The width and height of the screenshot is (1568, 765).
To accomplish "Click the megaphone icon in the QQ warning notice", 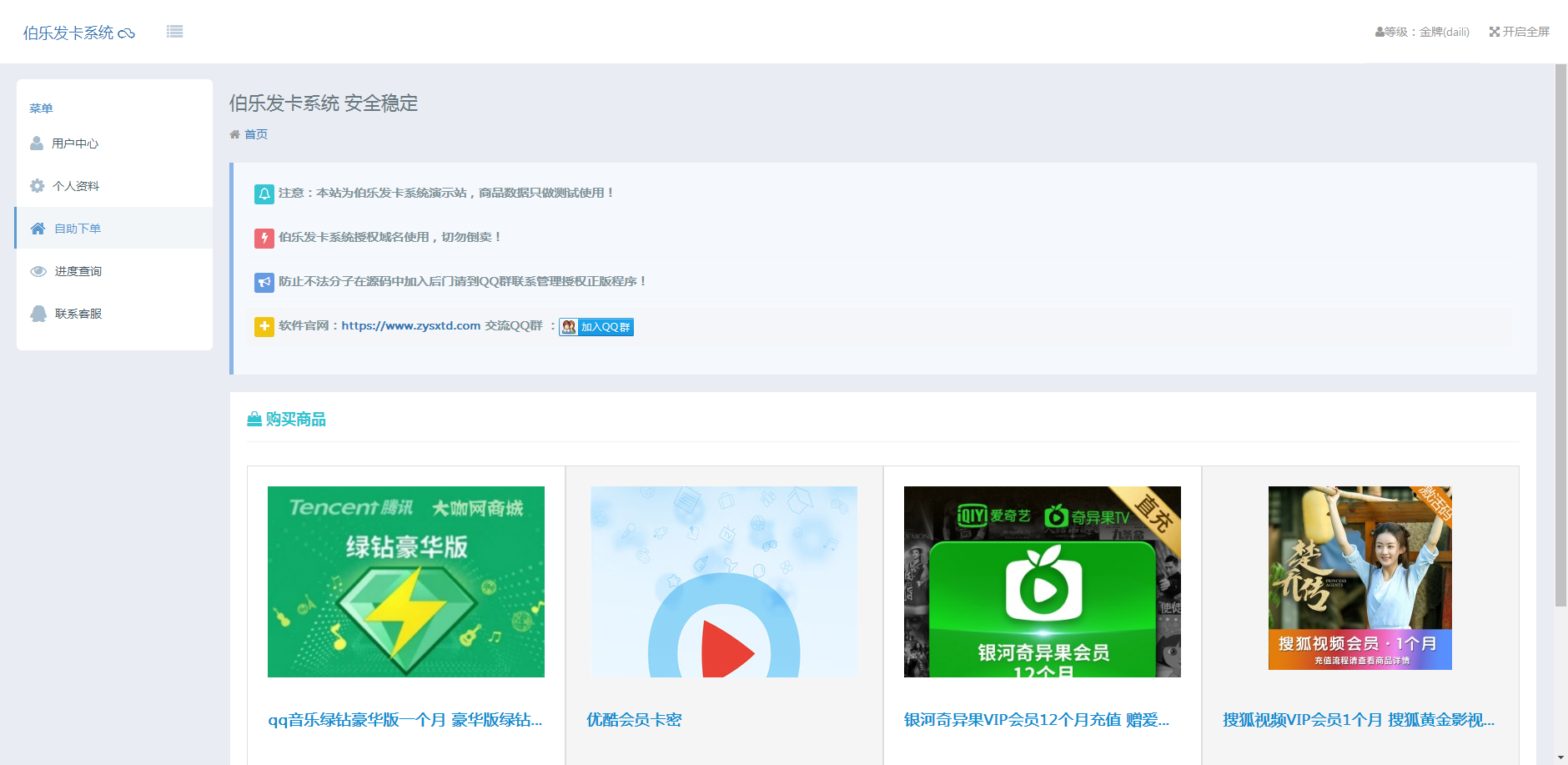I will pos(264,282).
